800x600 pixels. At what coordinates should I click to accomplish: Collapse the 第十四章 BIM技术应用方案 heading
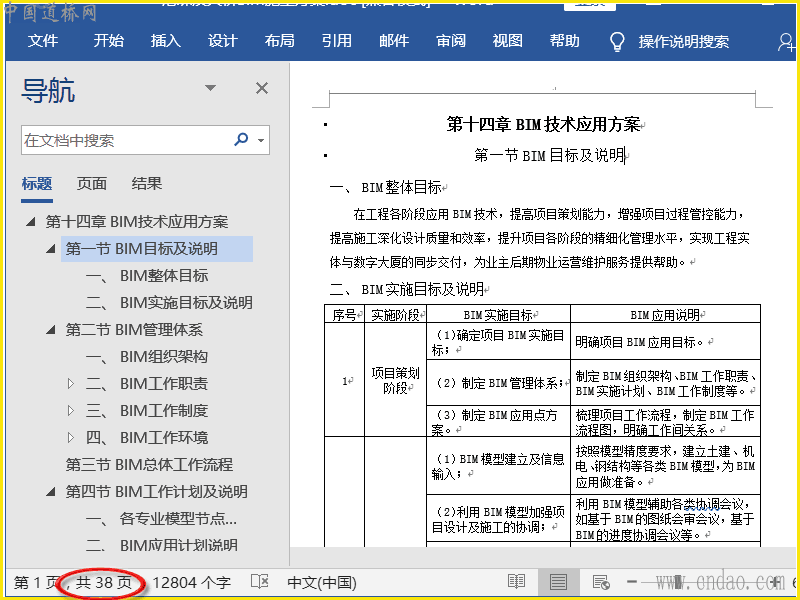click(x=31, y=222)
